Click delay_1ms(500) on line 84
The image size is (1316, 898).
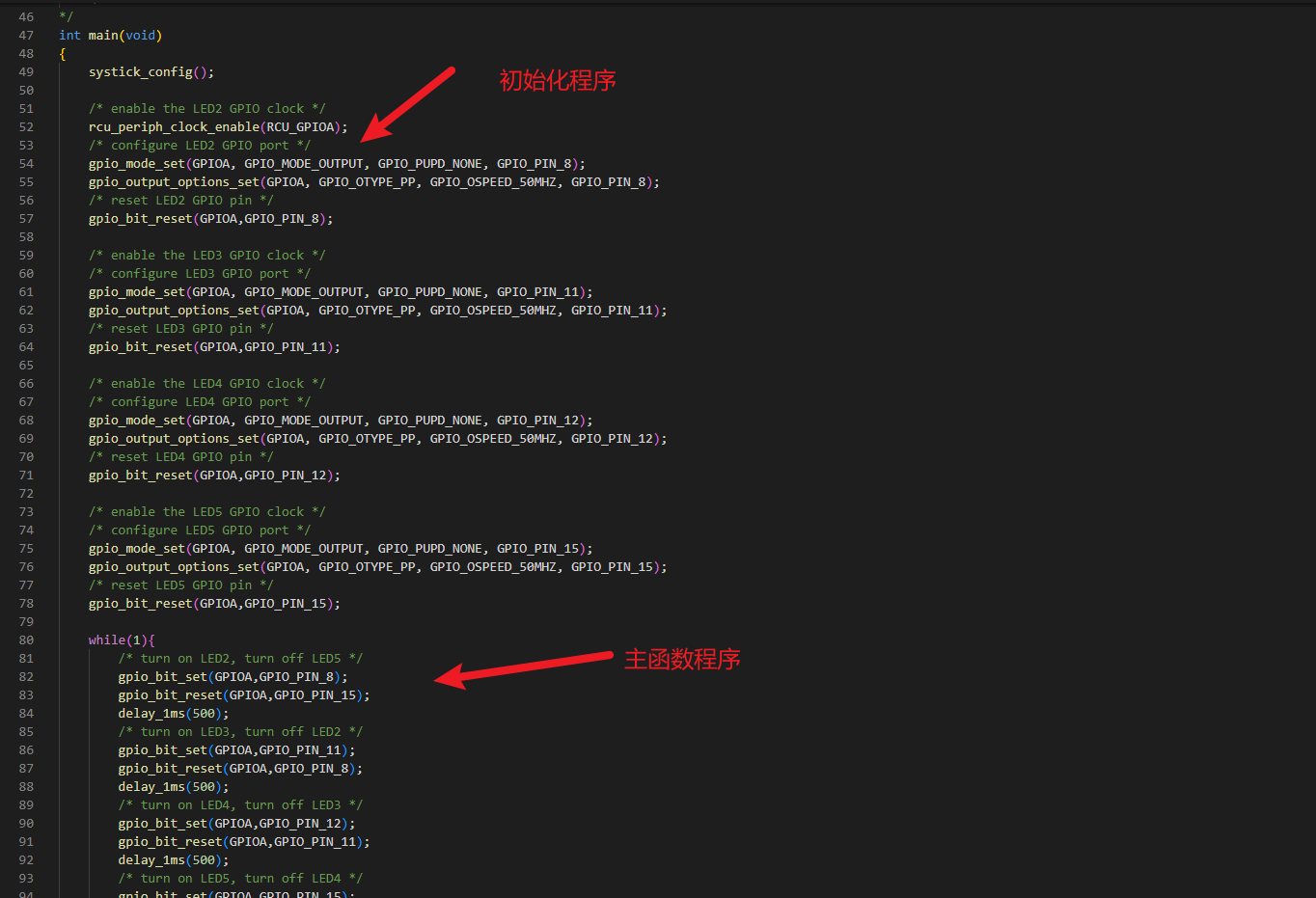[x=174, y=714]
